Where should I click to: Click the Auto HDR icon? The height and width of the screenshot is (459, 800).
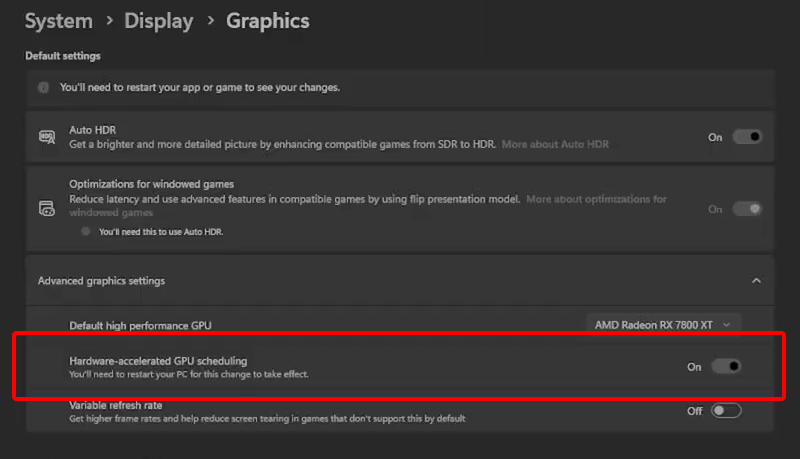point(47,137)
